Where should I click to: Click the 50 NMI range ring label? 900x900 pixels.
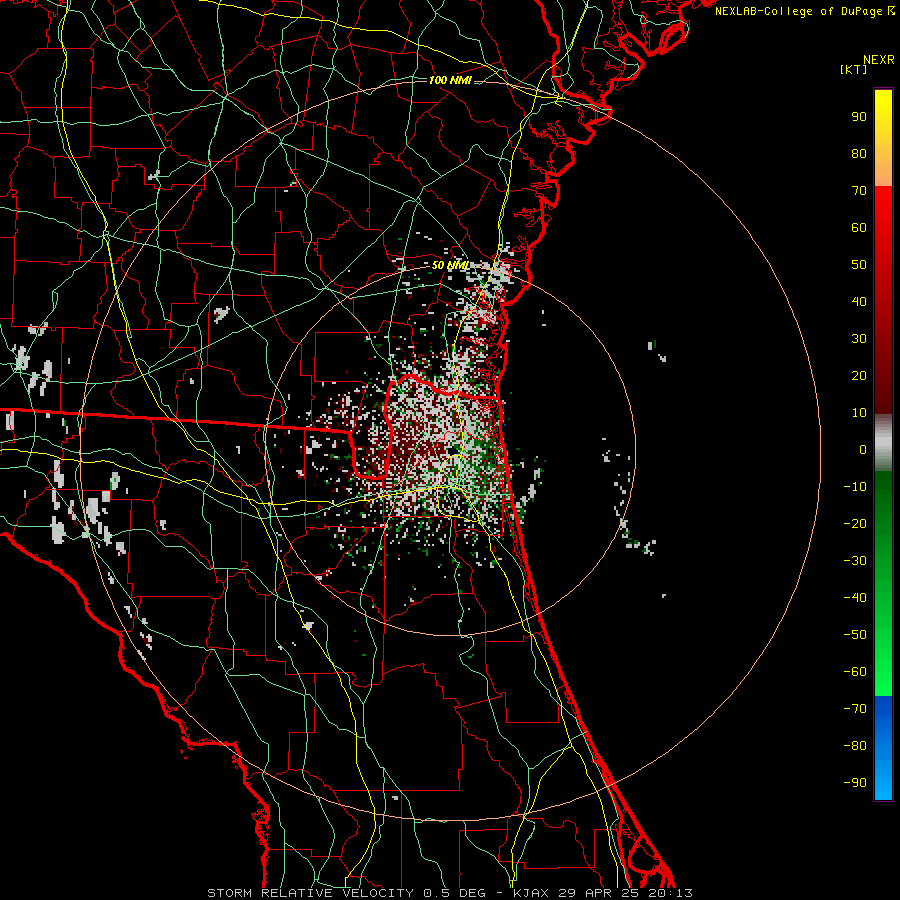[x=450, y=265]
